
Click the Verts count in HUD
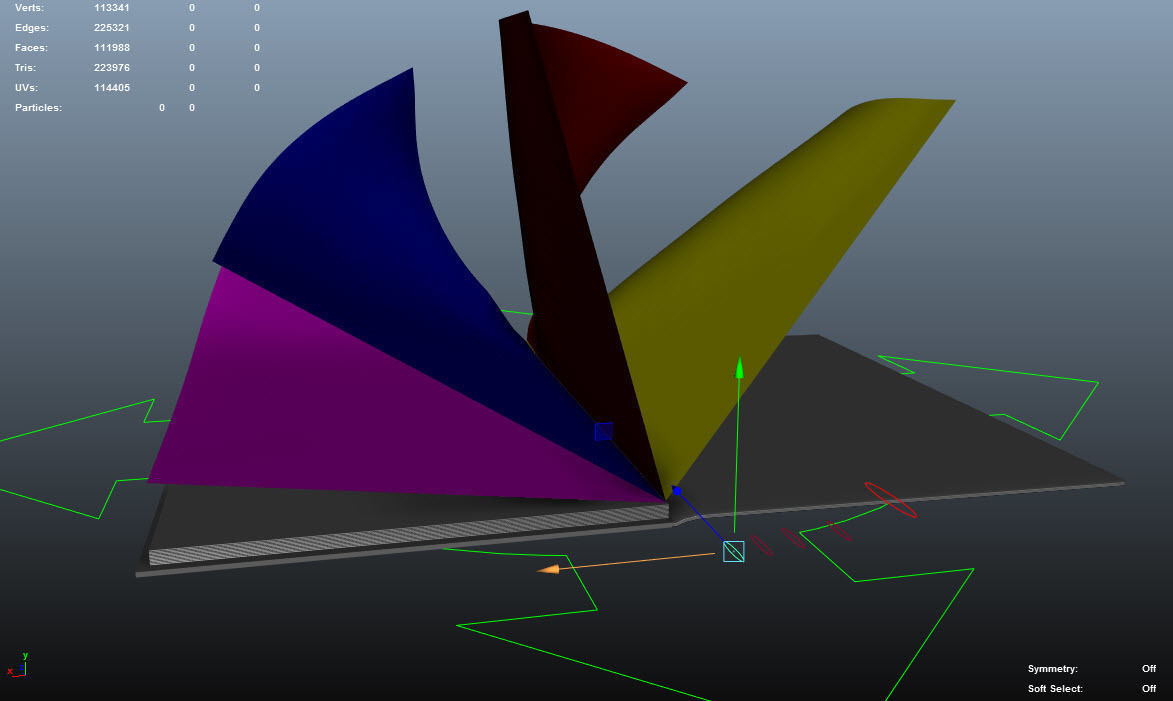pos(111,8)
